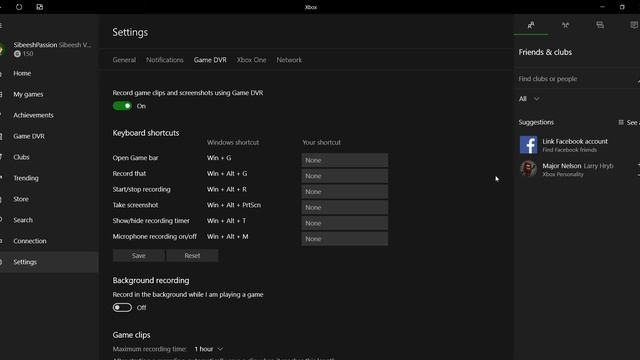The height and width of the screenshot is (360, 640).
Task: Reset the keyboard shortcuts
Action: click(192, 256)
